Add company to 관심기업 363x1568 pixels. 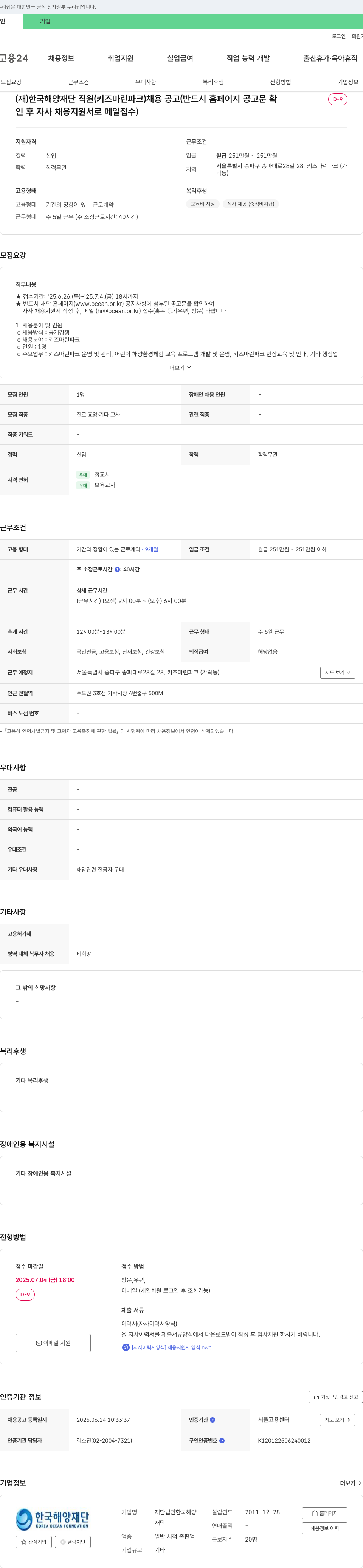tap(34, 1542)
